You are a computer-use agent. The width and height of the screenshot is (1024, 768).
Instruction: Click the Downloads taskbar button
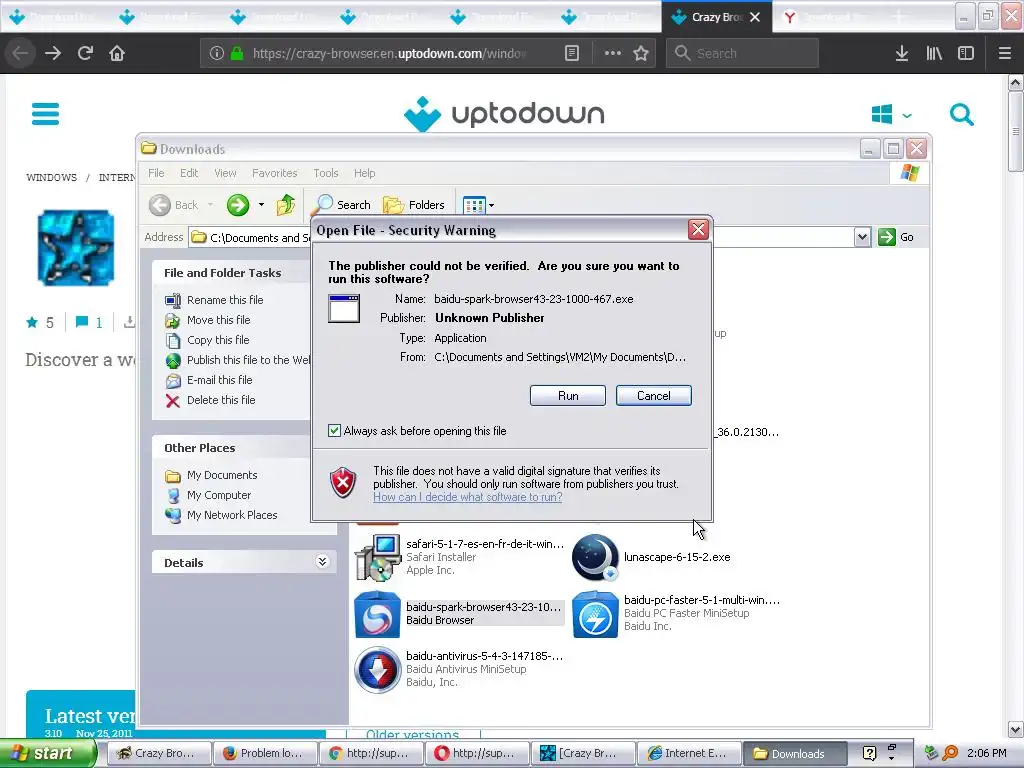coord(795,754)
